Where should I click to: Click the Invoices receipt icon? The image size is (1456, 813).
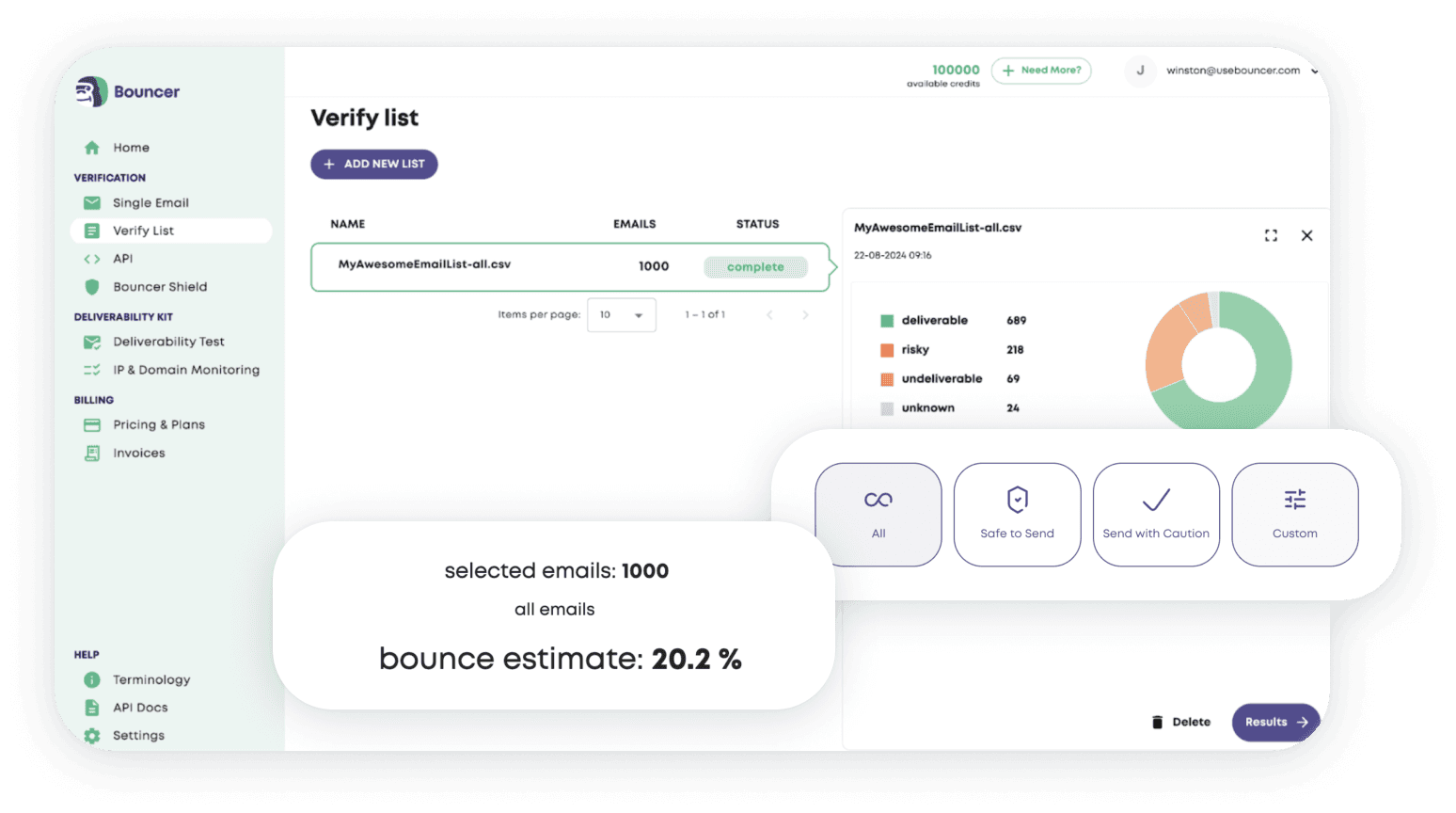(91, 454)
